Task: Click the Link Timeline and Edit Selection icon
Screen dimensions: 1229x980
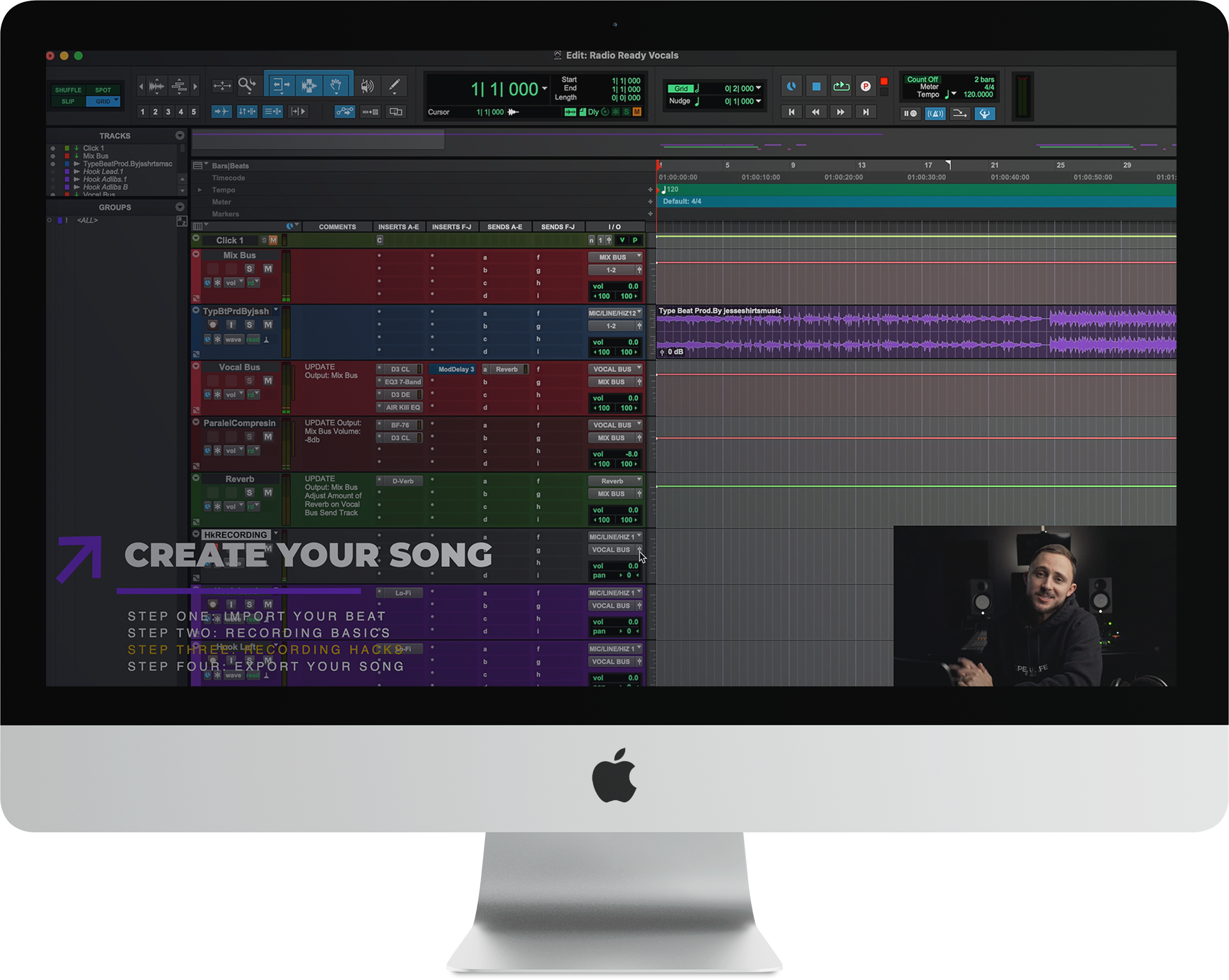Action: 247,111
